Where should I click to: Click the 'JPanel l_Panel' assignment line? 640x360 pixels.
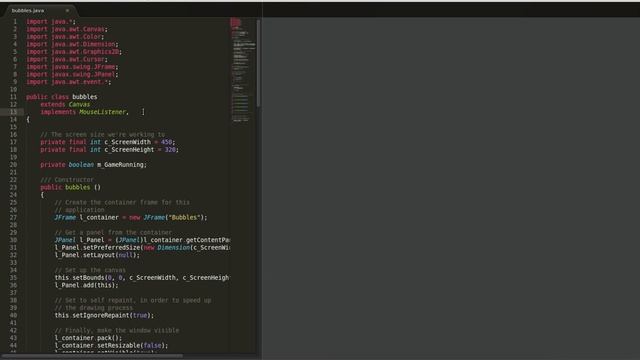[x=142, y=240]
